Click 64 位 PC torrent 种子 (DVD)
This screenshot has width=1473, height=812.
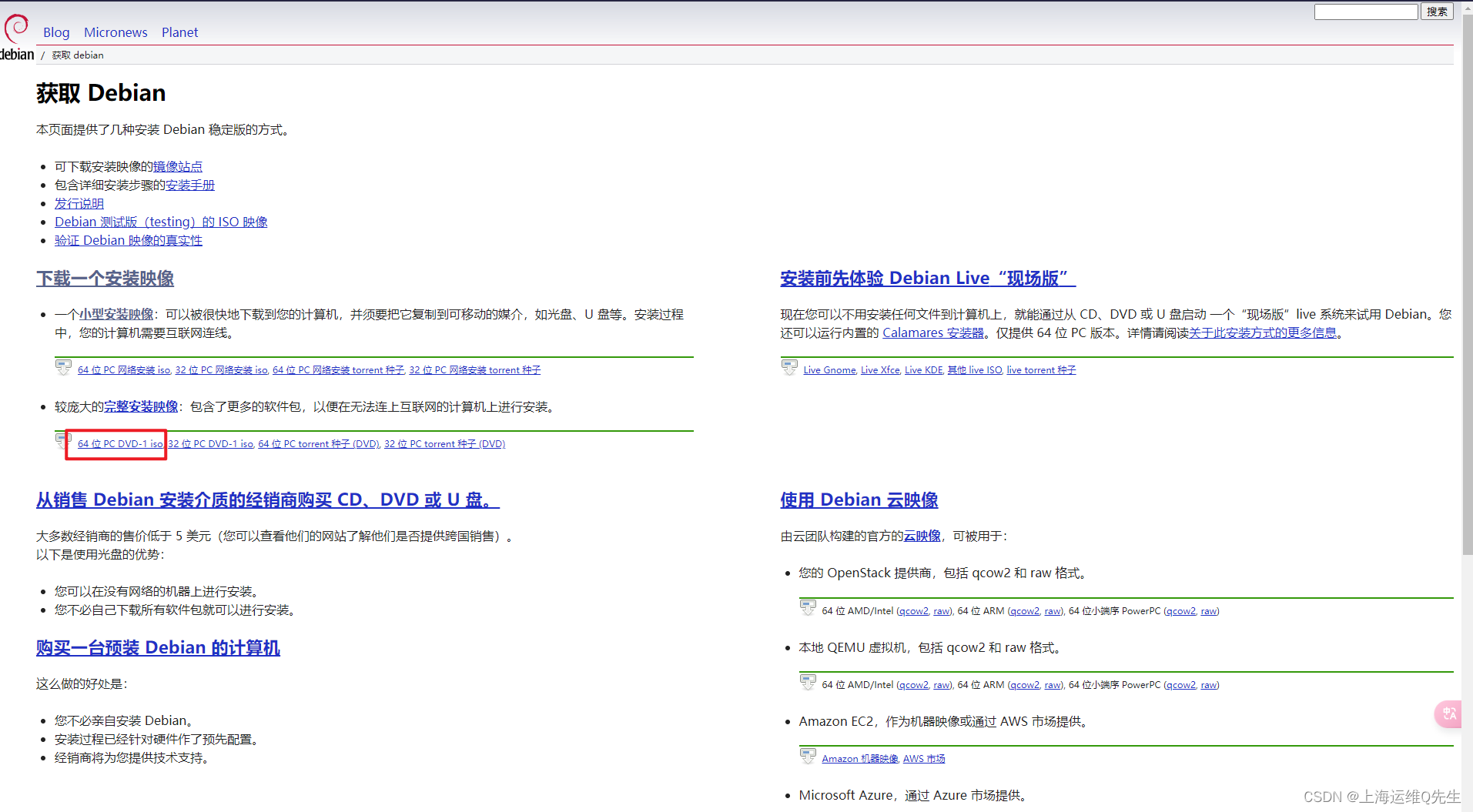(319, 444)
